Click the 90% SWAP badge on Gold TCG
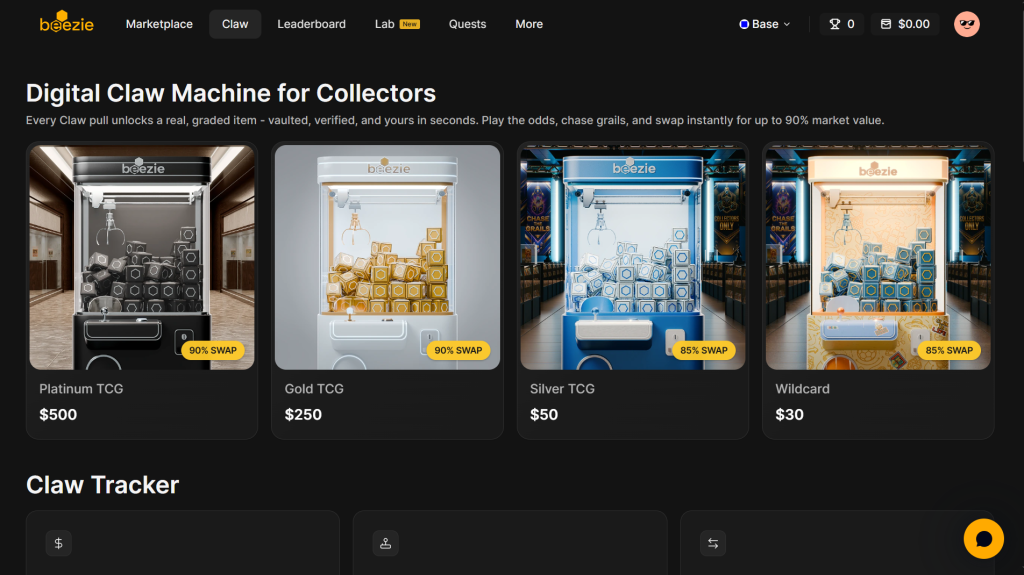 click(x=458, y=350)
